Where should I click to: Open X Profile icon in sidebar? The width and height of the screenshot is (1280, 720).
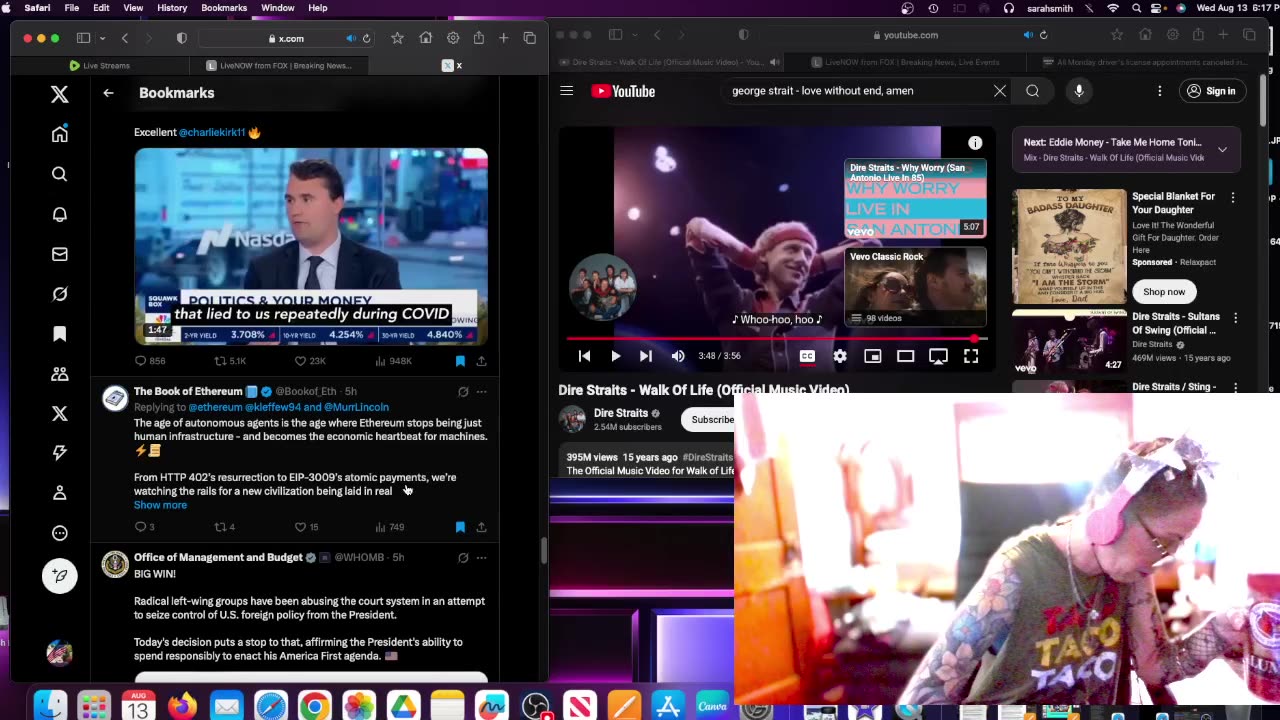click(x=60, y=493)
